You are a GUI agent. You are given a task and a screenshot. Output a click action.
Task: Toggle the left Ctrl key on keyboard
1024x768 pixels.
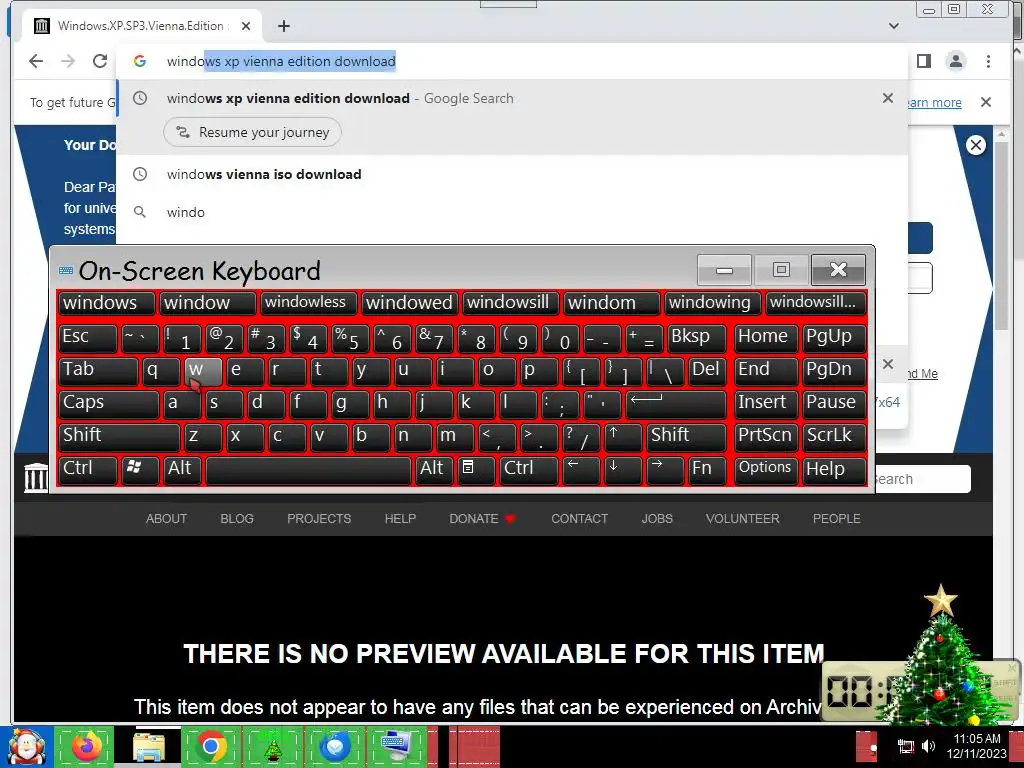point(88,470)
